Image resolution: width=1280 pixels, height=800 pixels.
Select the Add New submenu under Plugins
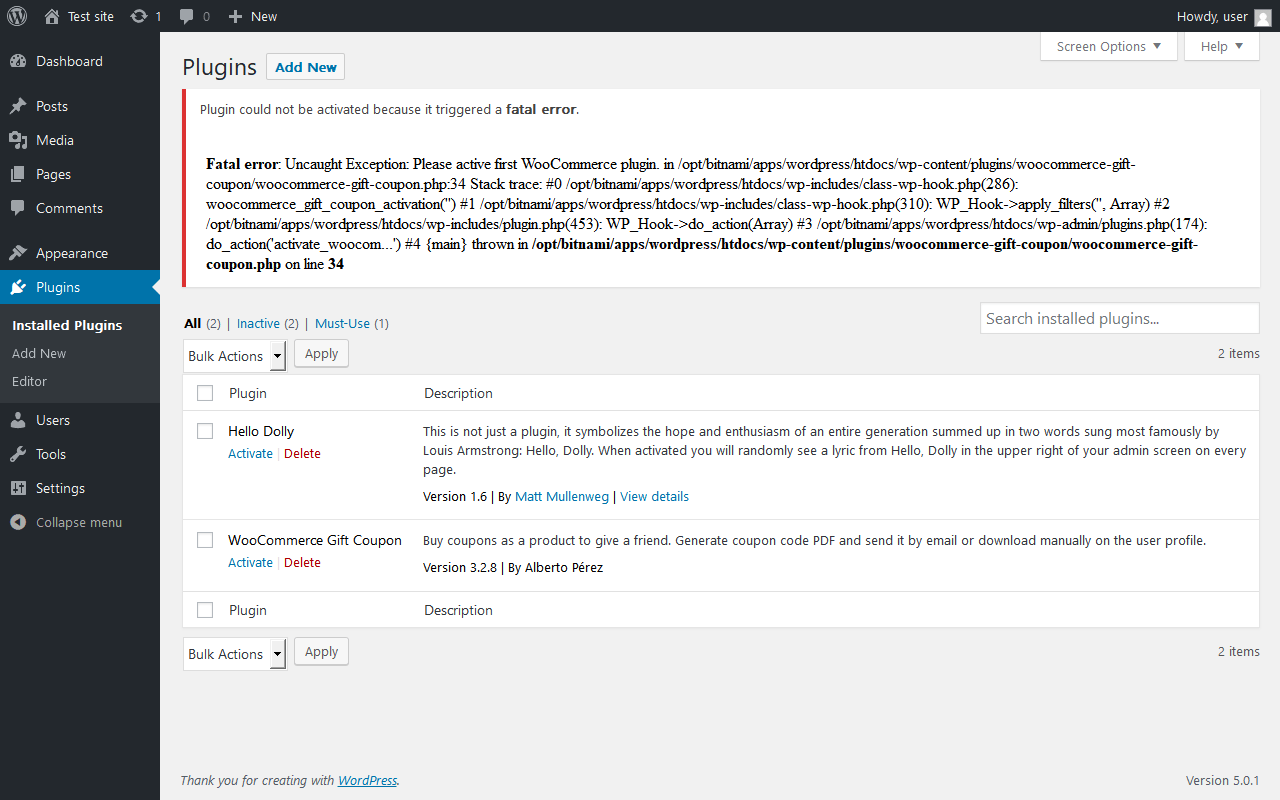click(39, 353)
